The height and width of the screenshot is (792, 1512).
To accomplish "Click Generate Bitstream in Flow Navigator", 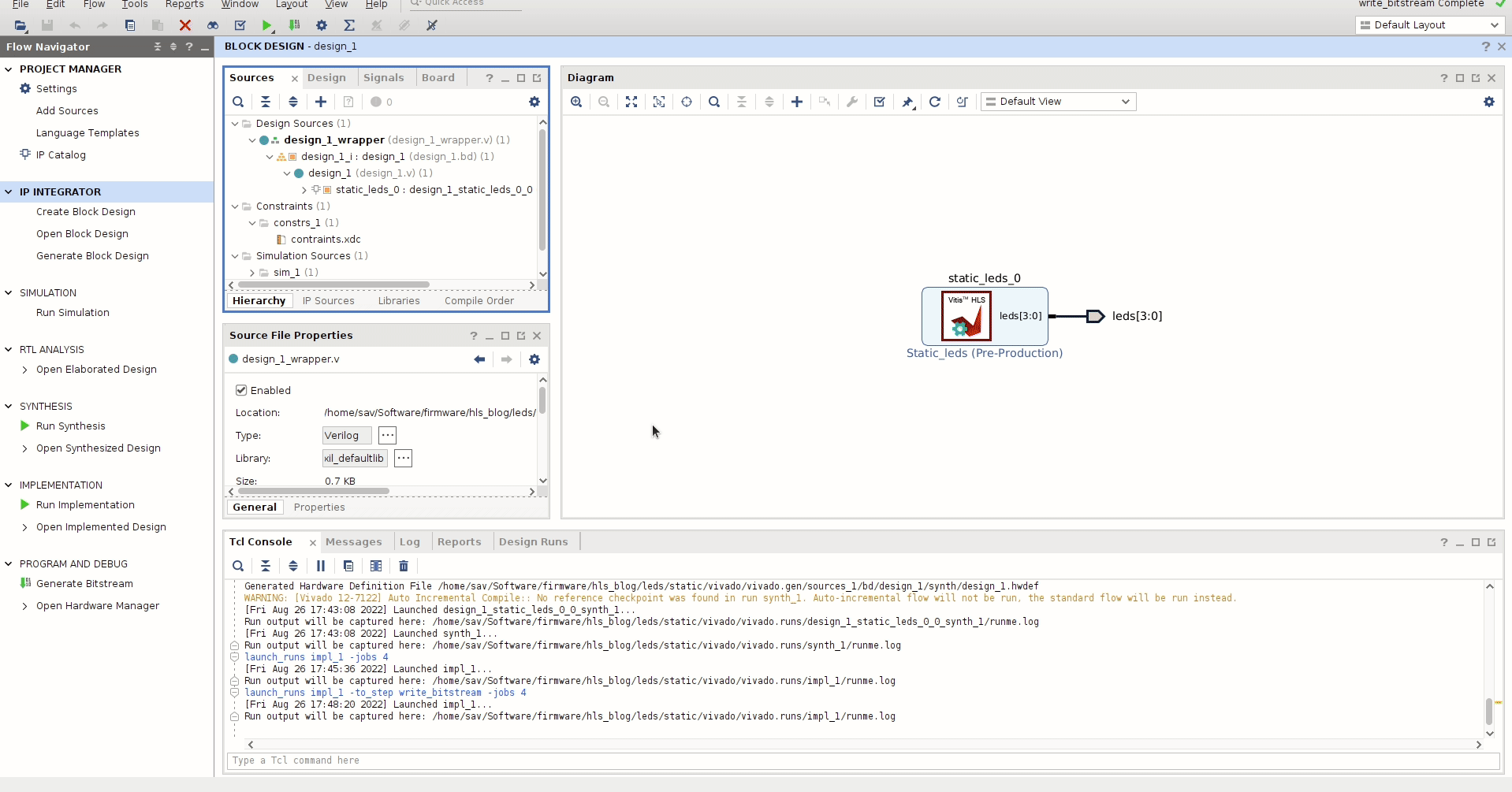I will click(x=84, y=584).
